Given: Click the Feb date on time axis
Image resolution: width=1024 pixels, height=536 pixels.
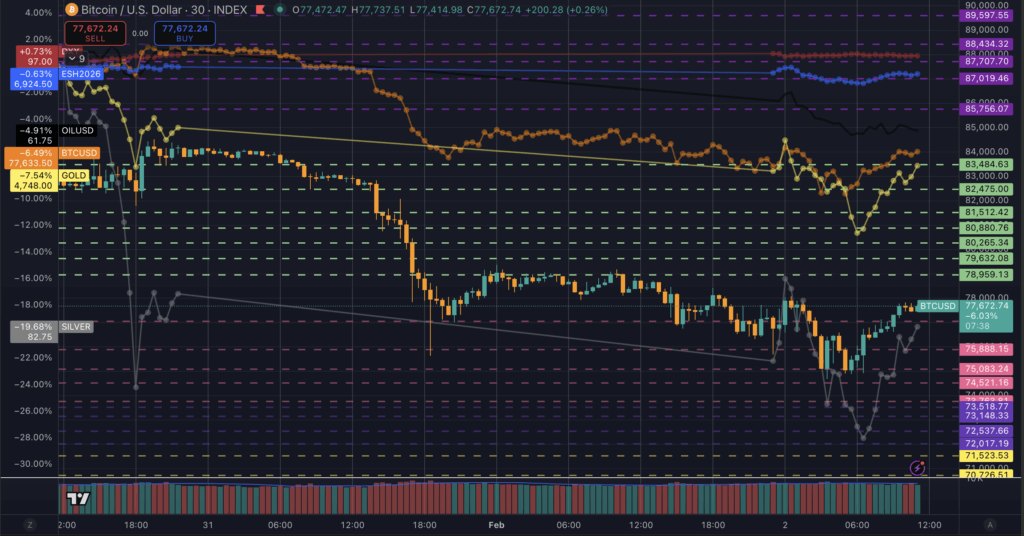Looking at the screenshot, I should click(497, 524).
